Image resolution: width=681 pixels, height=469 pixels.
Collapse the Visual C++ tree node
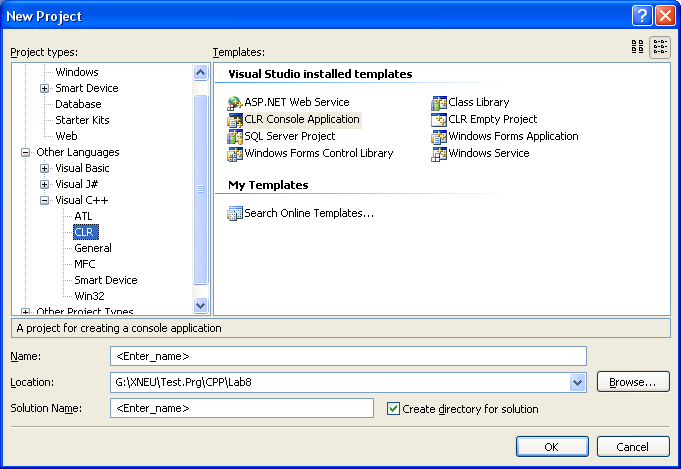point(44,200)
